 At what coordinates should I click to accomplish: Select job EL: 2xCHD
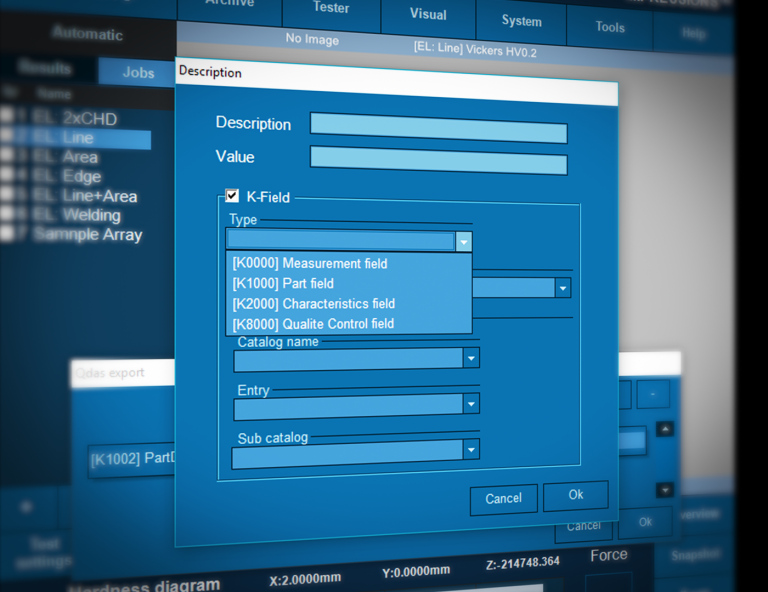coord(75,118)
